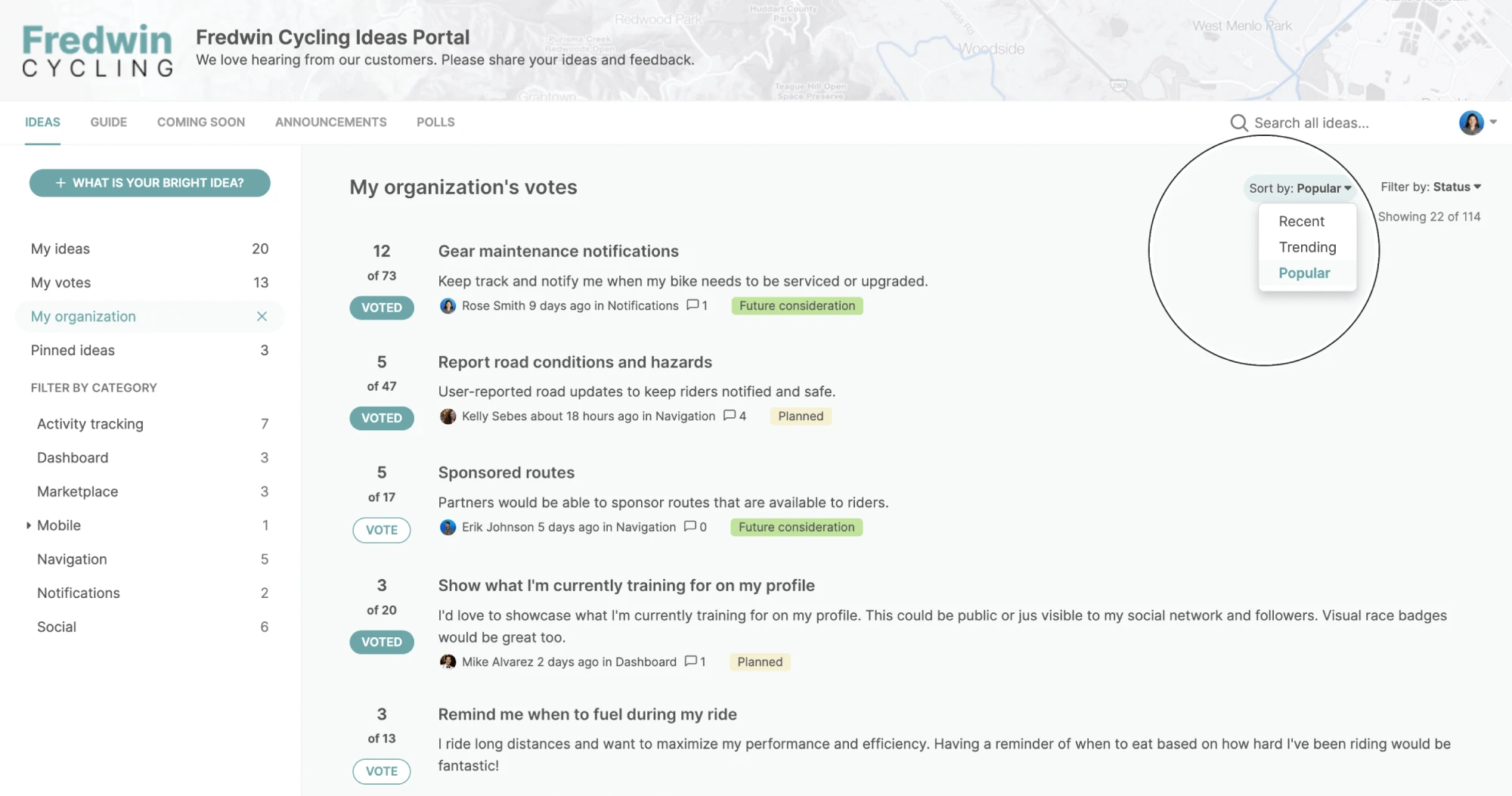
Task: Click Erik Johnson's avatar
Action: tap(448, 527)
